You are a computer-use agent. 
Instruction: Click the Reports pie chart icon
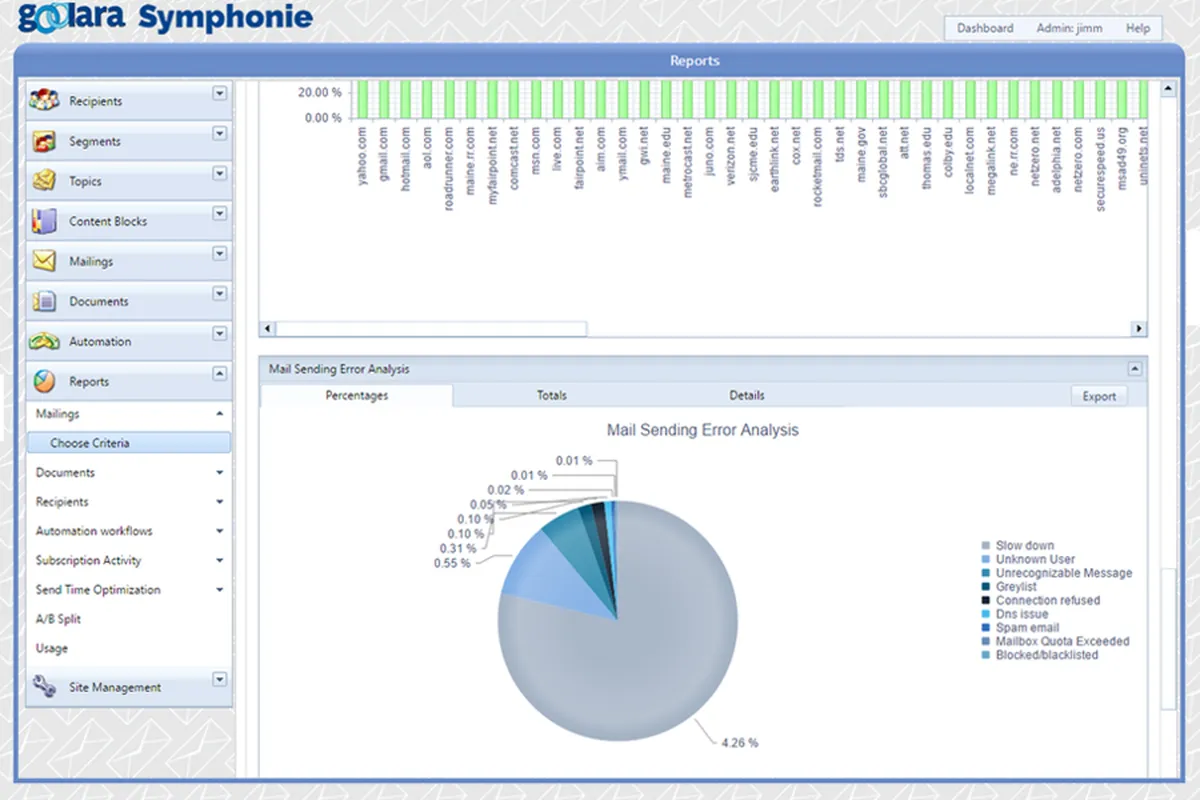[44, 381]
